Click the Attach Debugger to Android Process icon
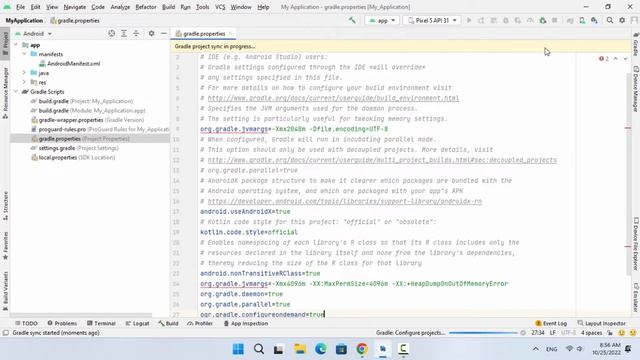The width and height of the screenshot is (640, 360). [542, 20]
